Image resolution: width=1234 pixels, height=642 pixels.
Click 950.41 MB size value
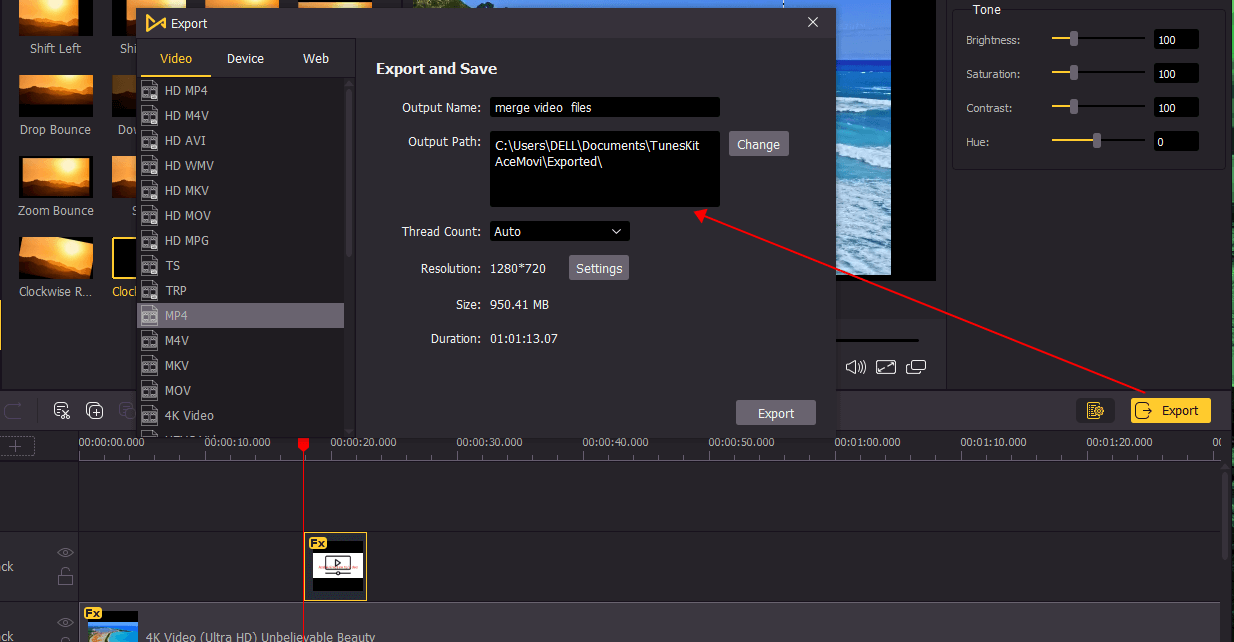519,304
